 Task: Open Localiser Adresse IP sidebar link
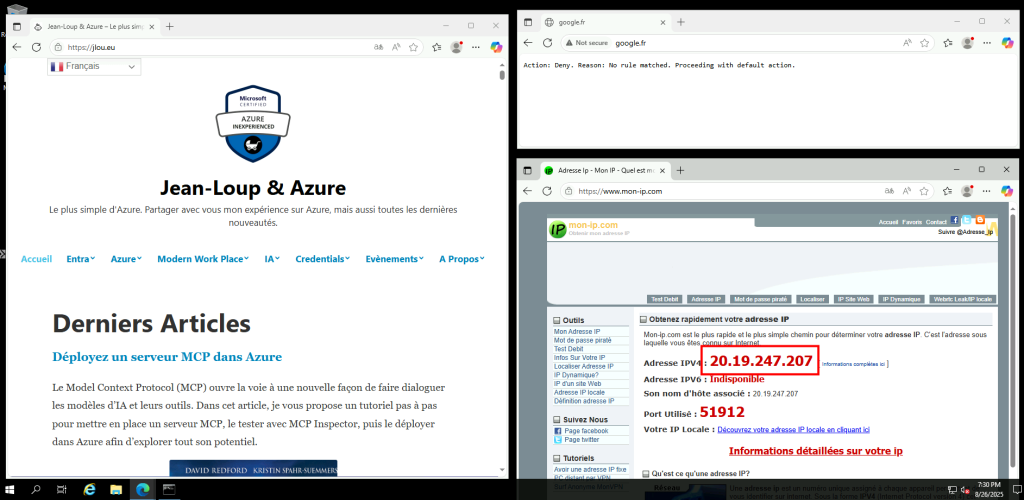tap(583, 366)
